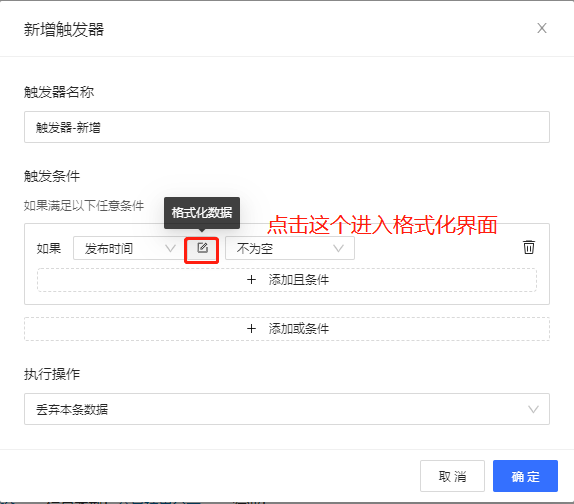
Task: Click the format data edit icon
Action: click(202, 248)
